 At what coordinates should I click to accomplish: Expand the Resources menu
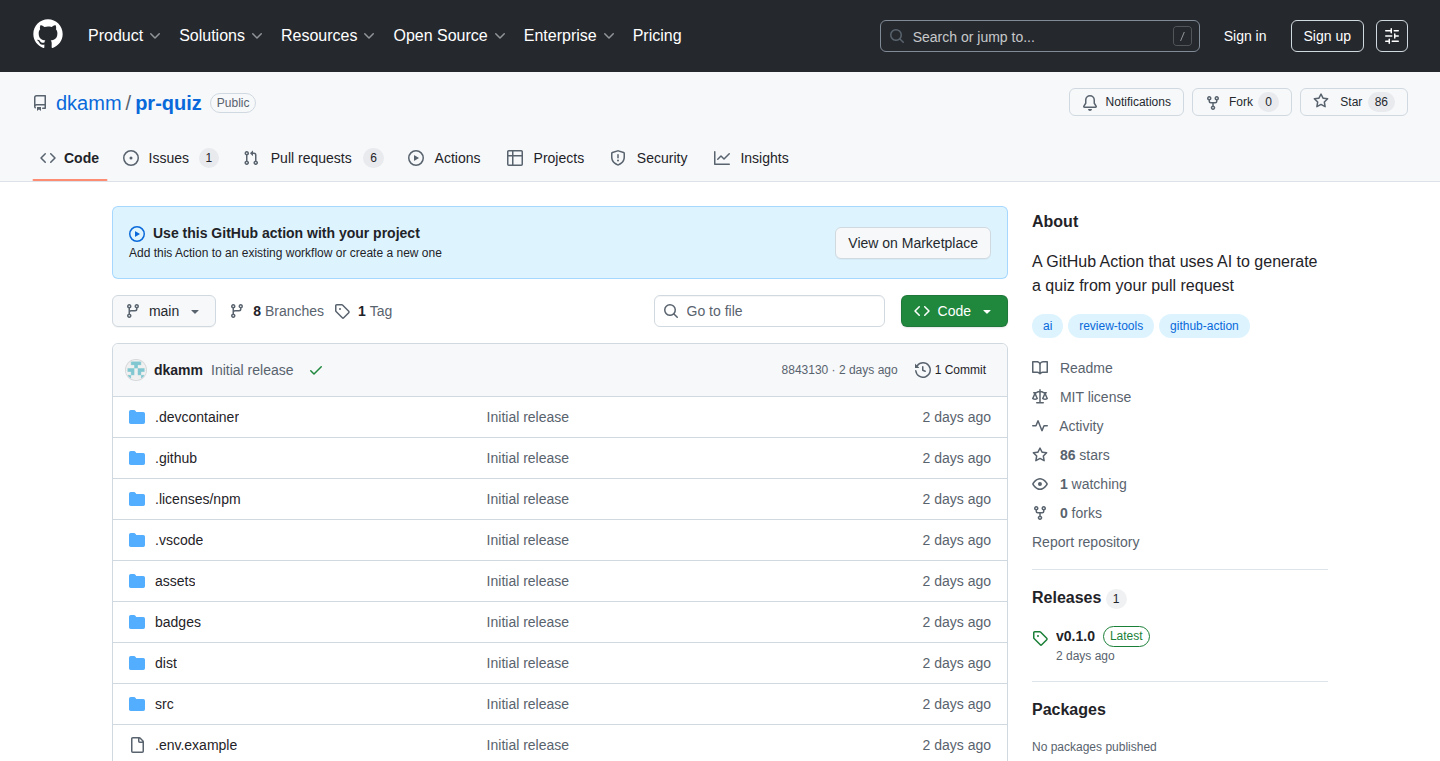coord(328,36)
